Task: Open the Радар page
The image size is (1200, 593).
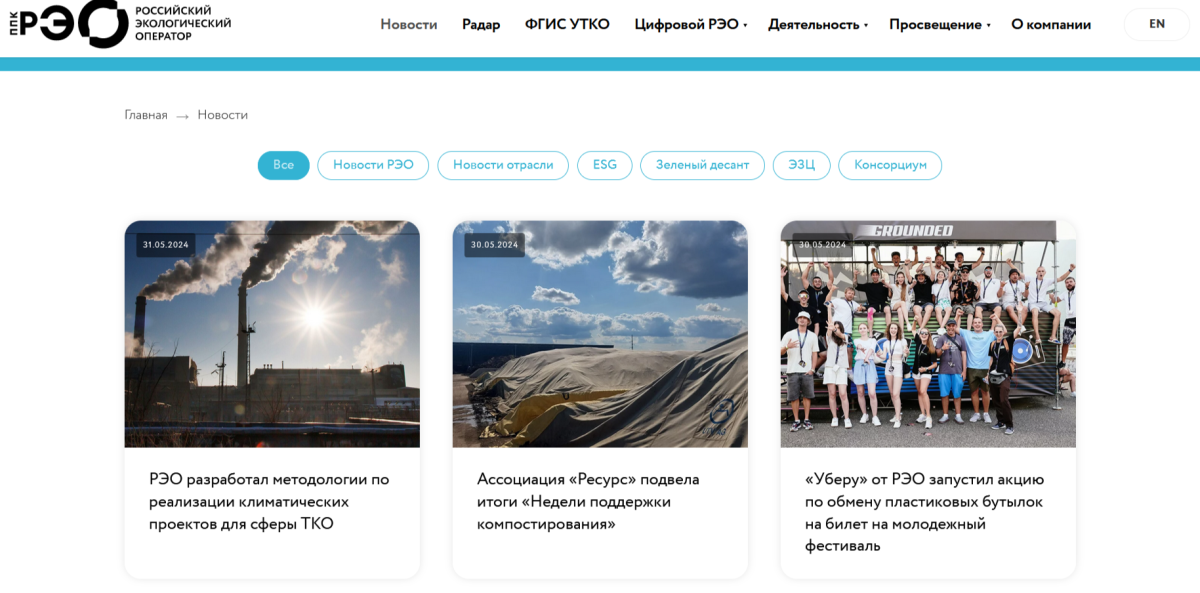Action: click(481, 25)
